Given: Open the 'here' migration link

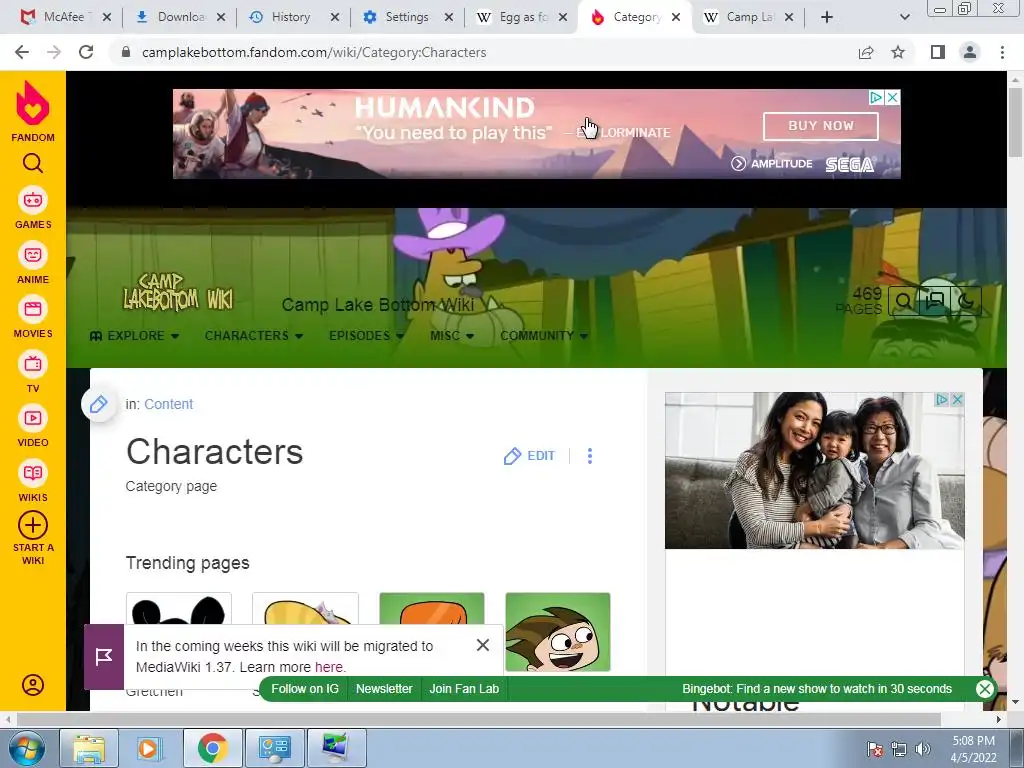Looking at the screenshot, I should coord(328,667).
